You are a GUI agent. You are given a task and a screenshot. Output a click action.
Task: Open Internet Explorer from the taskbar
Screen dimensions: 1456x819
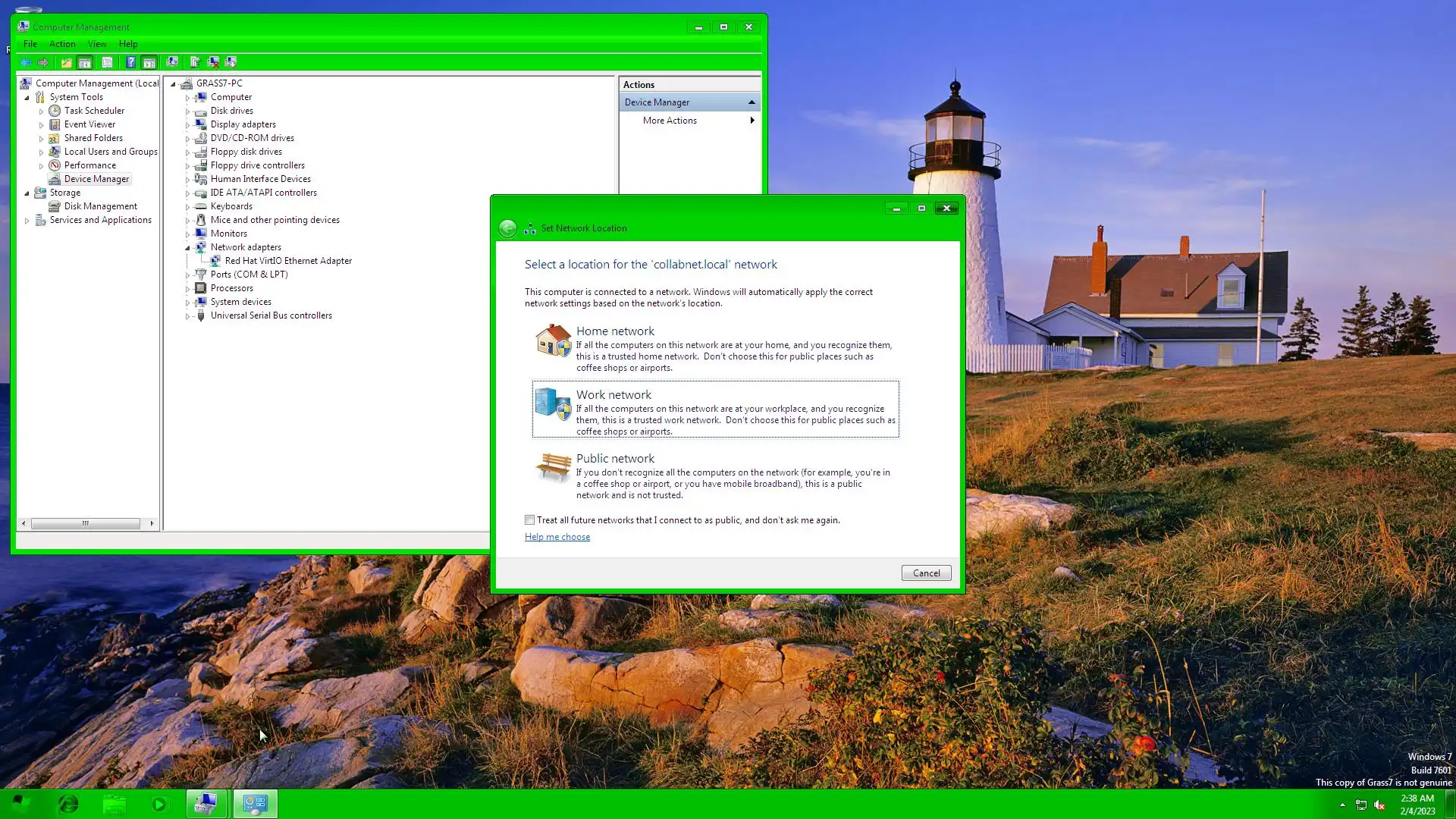[x=68, y=804]
